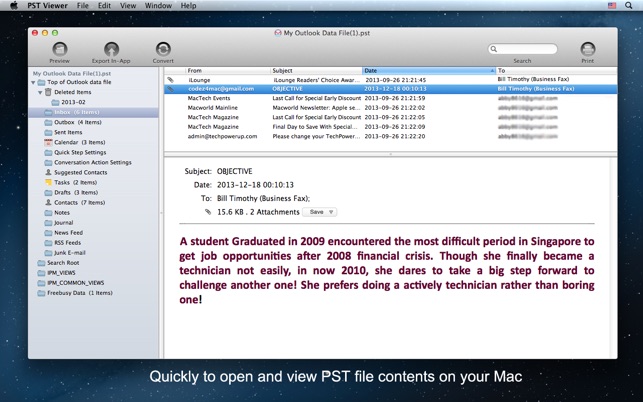Click the Contacts person icon

[x=48, y=202]
